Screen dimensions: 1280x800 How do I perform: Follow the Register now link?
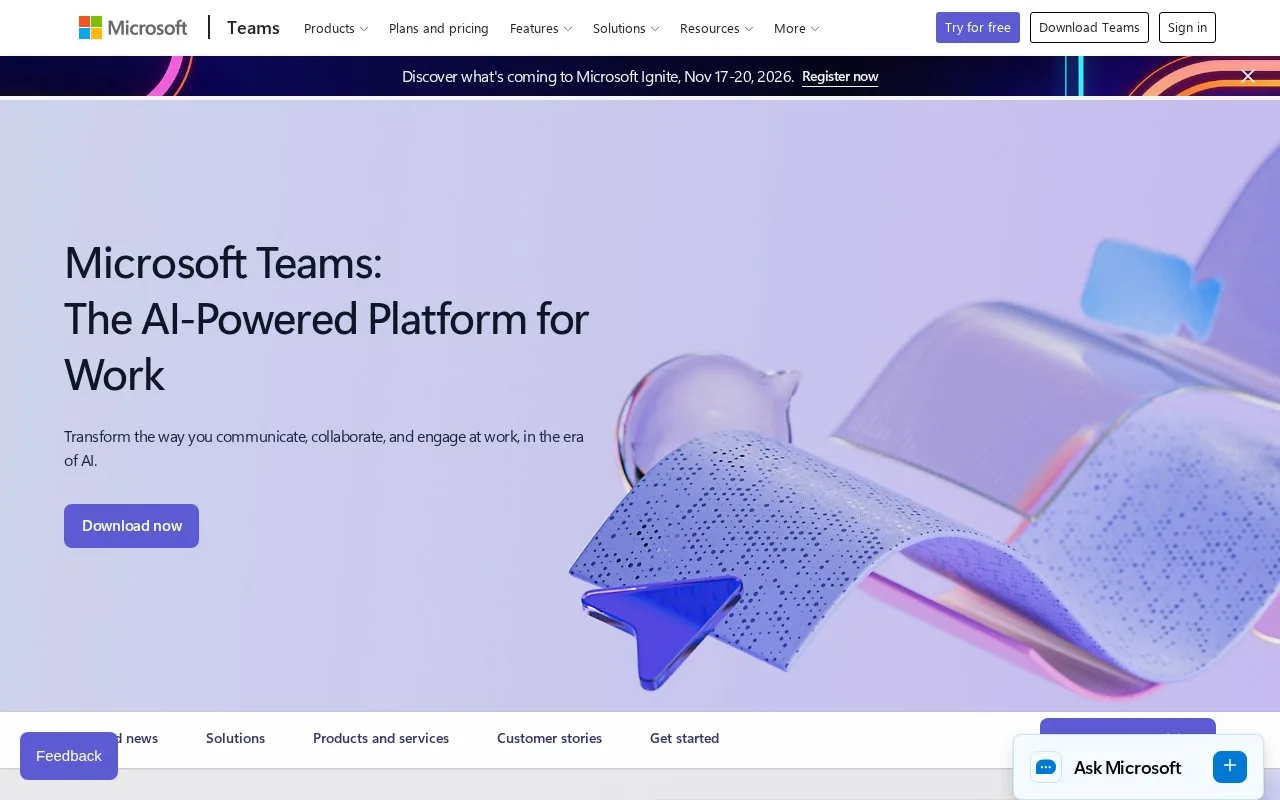840,76
